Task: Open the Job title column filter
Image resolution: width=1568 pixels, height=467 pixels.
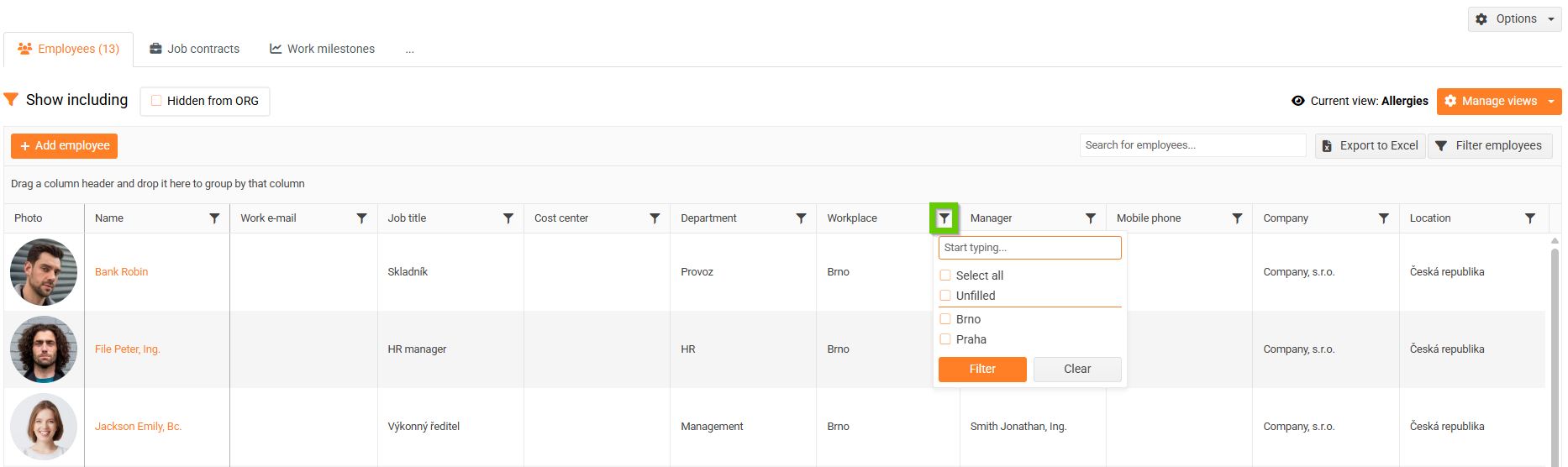Action: pos(508,218)
